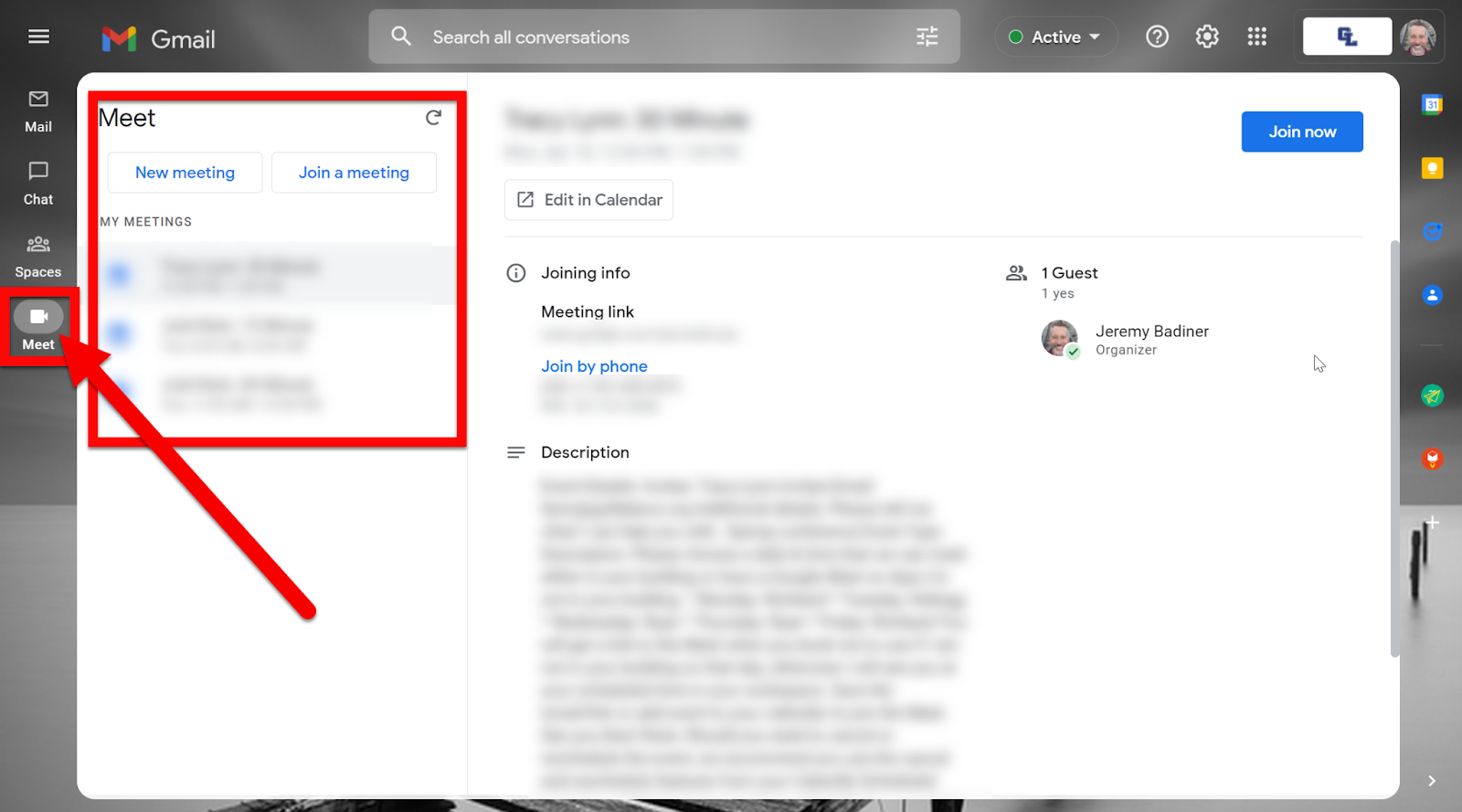Click Jeremy Badiner's avatar in the guest list

point(1060,339)
